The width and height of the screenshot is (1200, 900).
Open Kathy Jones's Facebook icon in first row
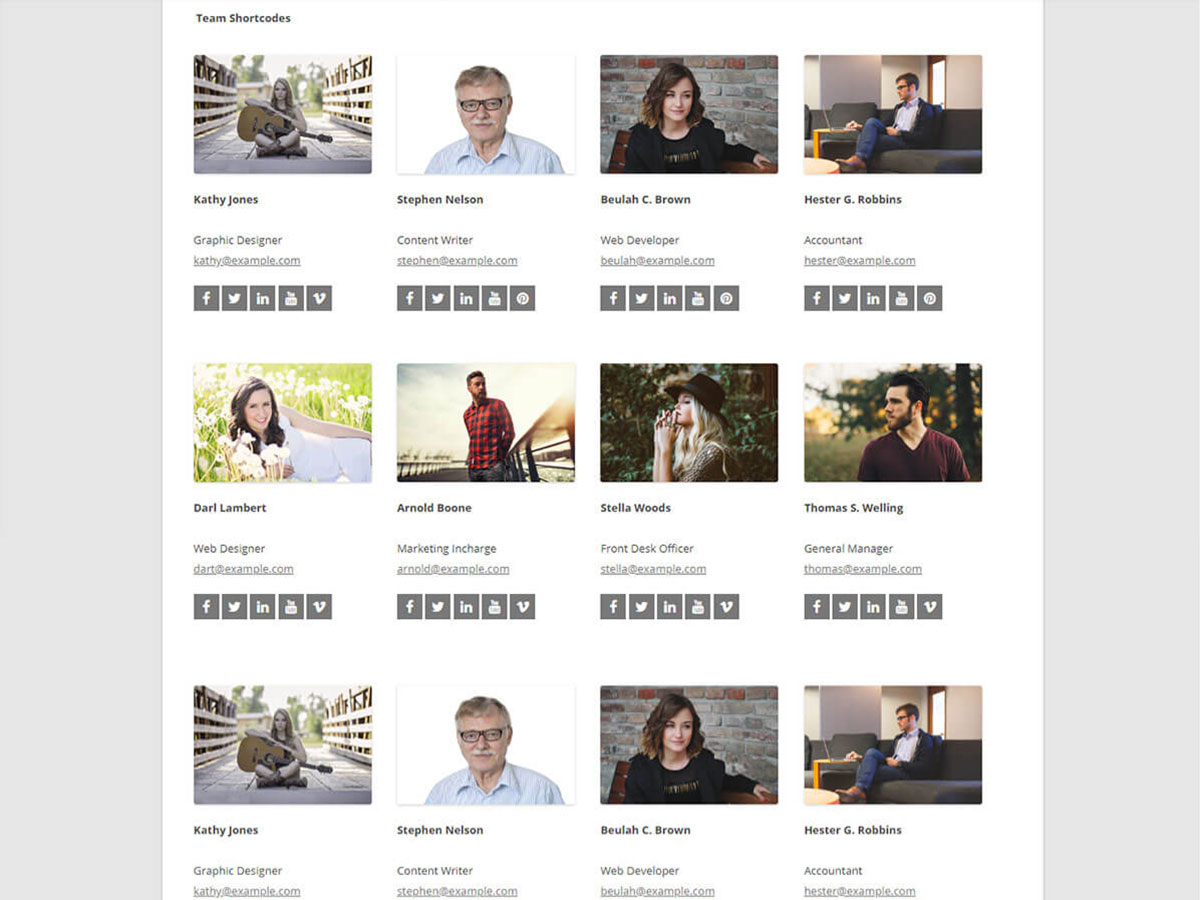pyautogui.click(x=206, y=298)
